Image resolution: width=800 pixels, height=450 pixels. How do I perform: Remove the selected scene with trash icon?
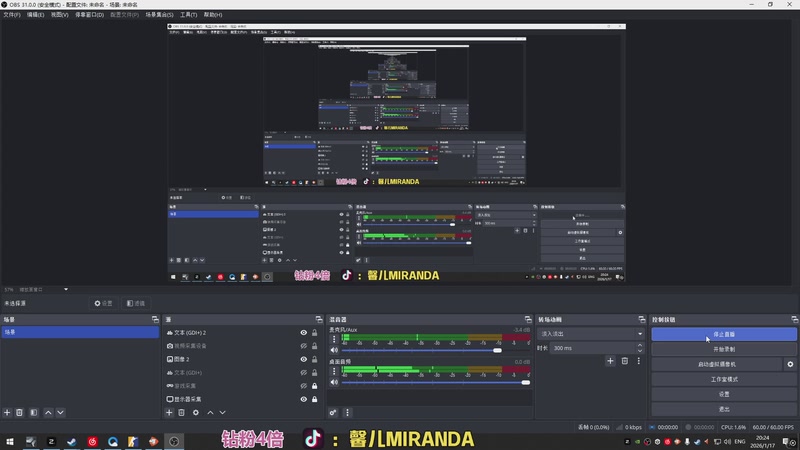click(19, 412)
